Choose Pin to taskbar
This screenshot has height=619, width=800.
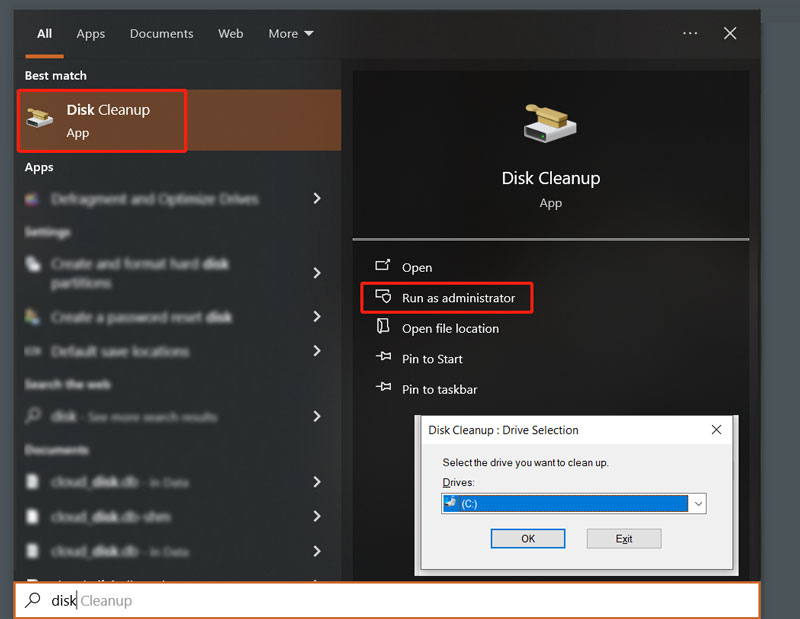point(439,390)
